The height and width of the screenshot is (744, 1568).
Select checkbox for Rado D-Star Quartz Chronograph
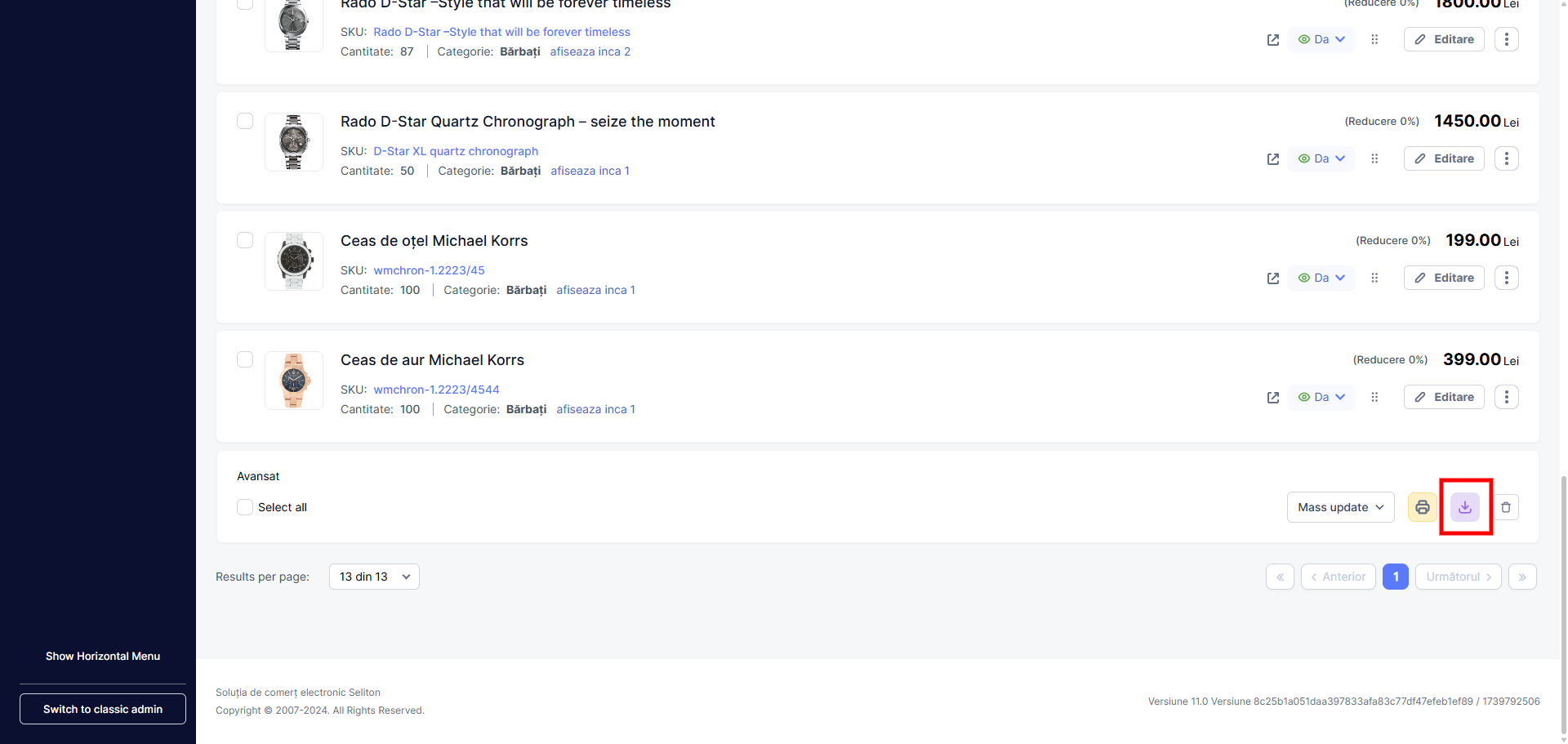point(245,121)
